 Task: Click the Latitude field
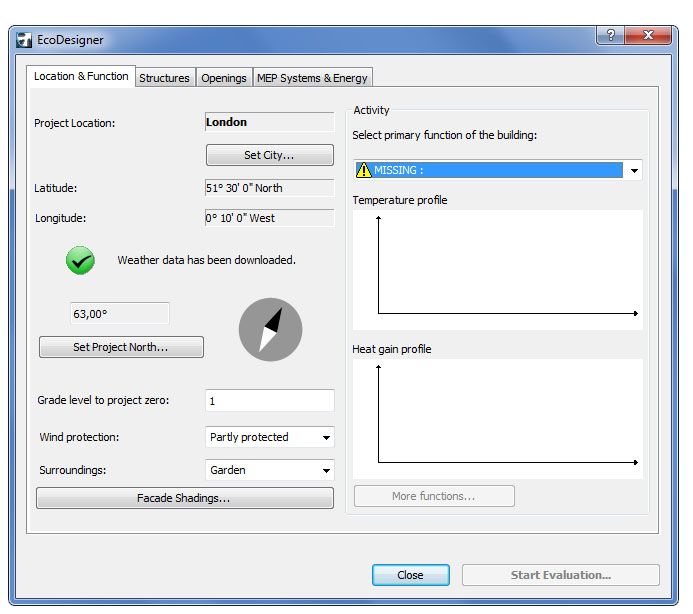[270, 188]
